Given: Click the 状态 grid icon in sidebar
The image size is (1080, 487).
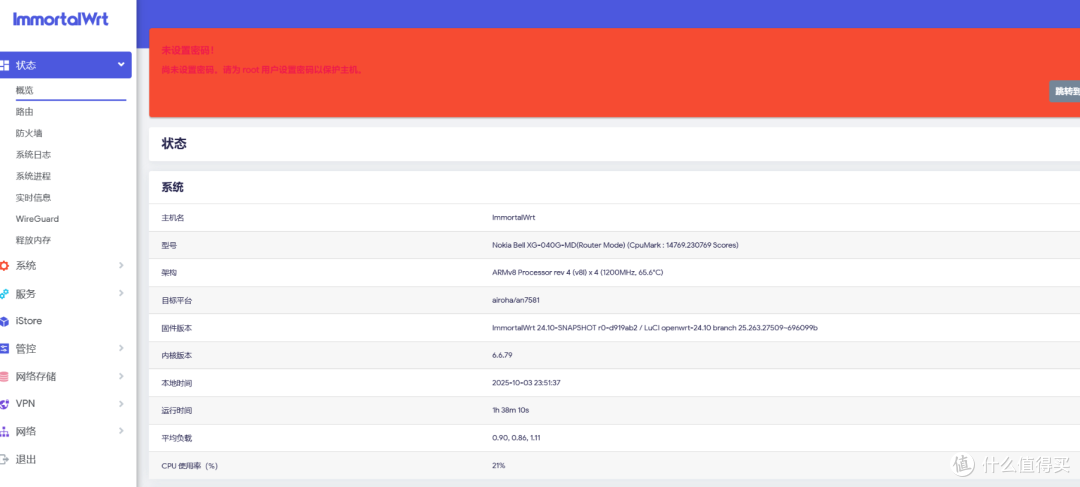Looking at the screenshot, I should (4, 65).
